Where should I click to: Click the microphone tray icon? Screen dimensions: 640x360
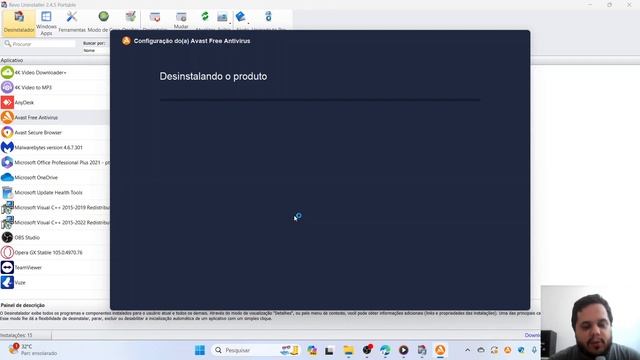pyautogui.click(x=534, y=350)
